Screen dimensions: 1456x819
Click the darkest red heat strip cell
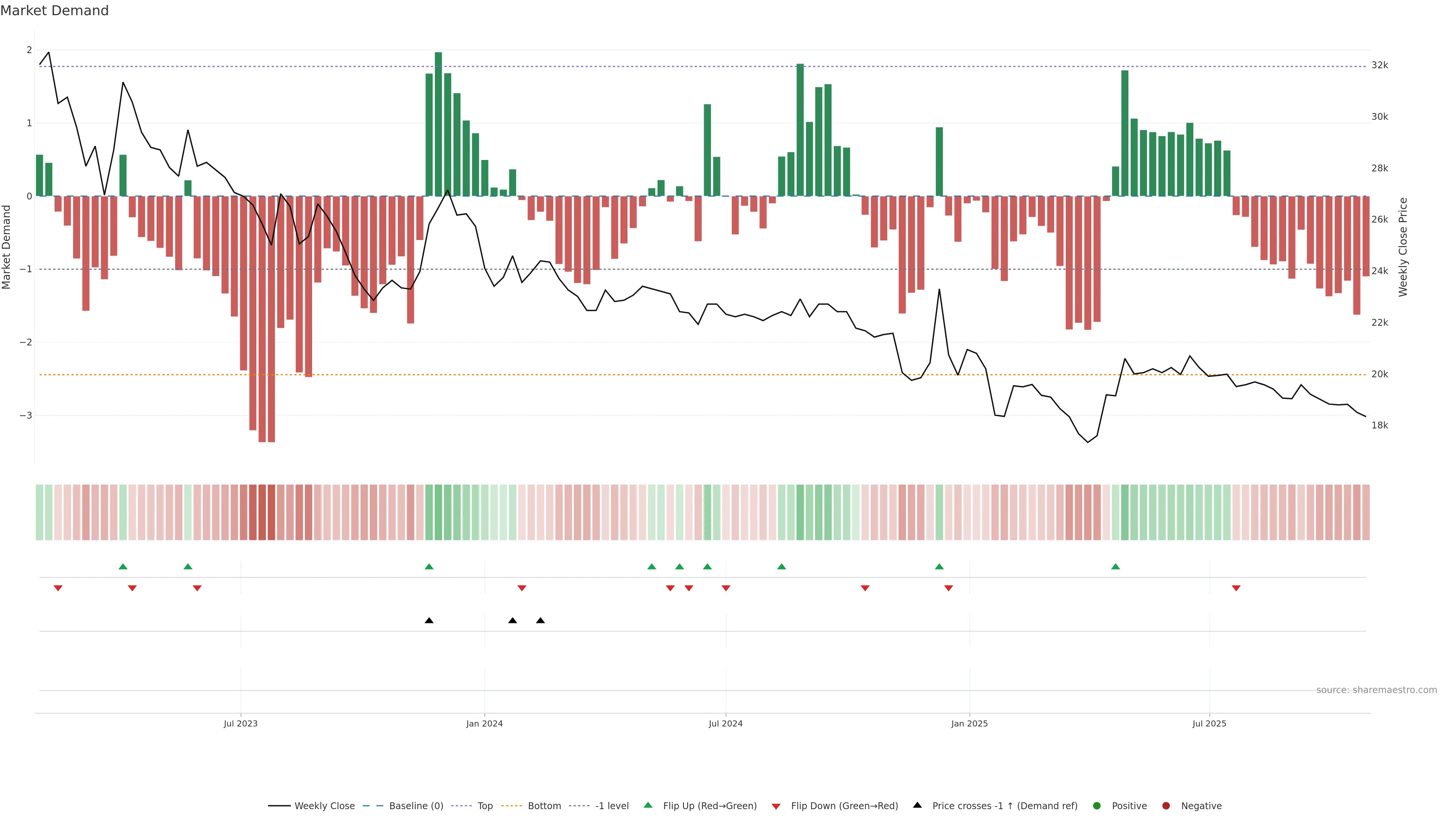(262, 512)
